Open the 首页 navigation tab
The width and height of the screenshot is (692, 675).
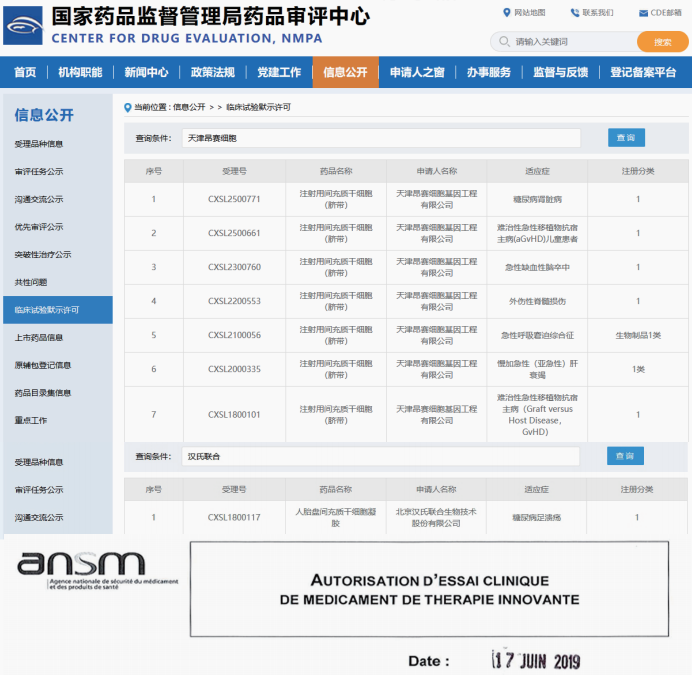tap(25, 73)
